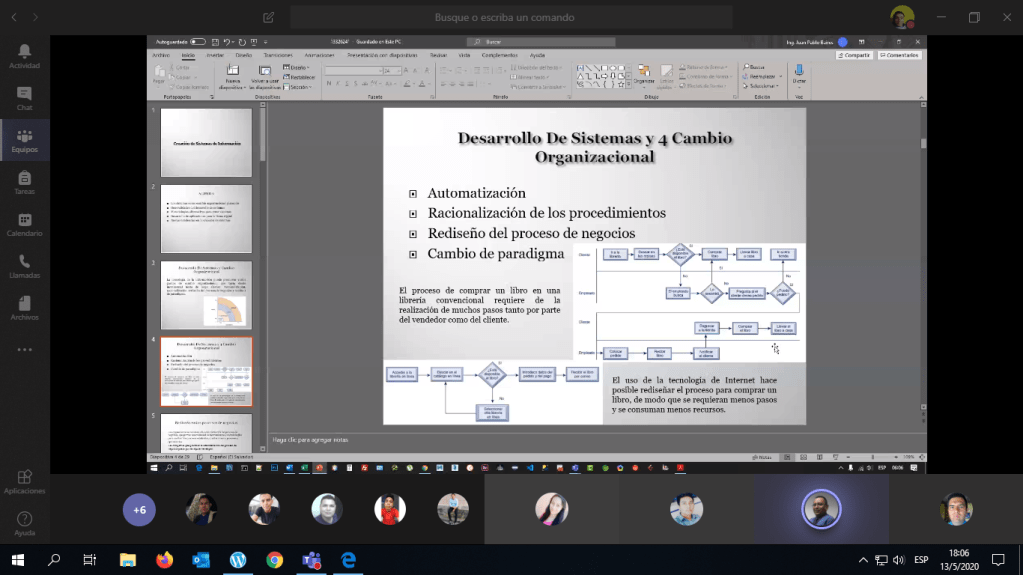The height and width of the screenshot is (575, 1023).
Task: Expand more apps ellipsis in Teams sidebar
Action: pyautogui.click(x=24, y=350)
